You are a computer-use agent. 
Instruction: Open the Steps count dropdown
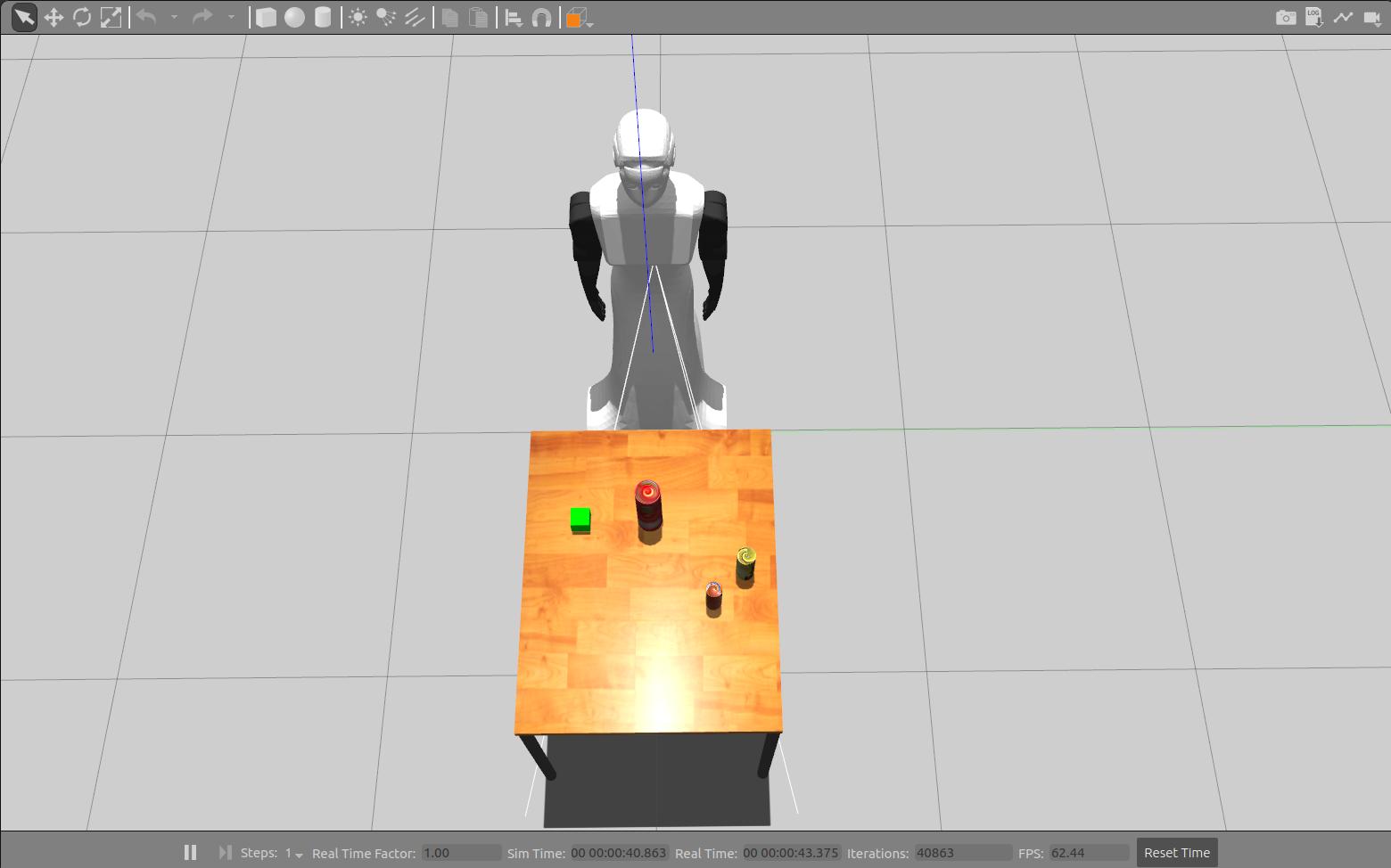coord(294,853)
